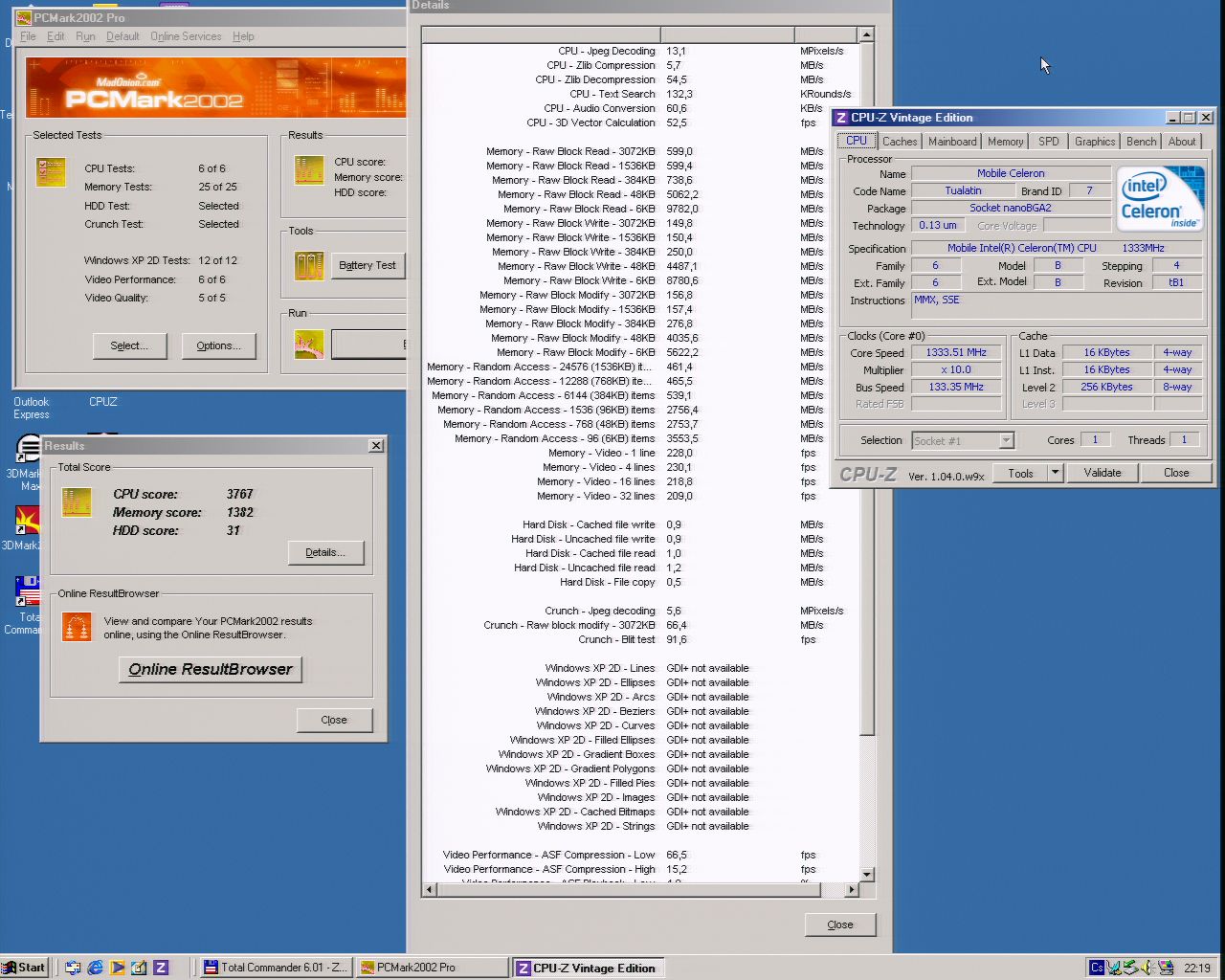Click the Safely Remove Hardware tray icon
Viewport: 1225px width, 980px height.
click(1130, 968)
